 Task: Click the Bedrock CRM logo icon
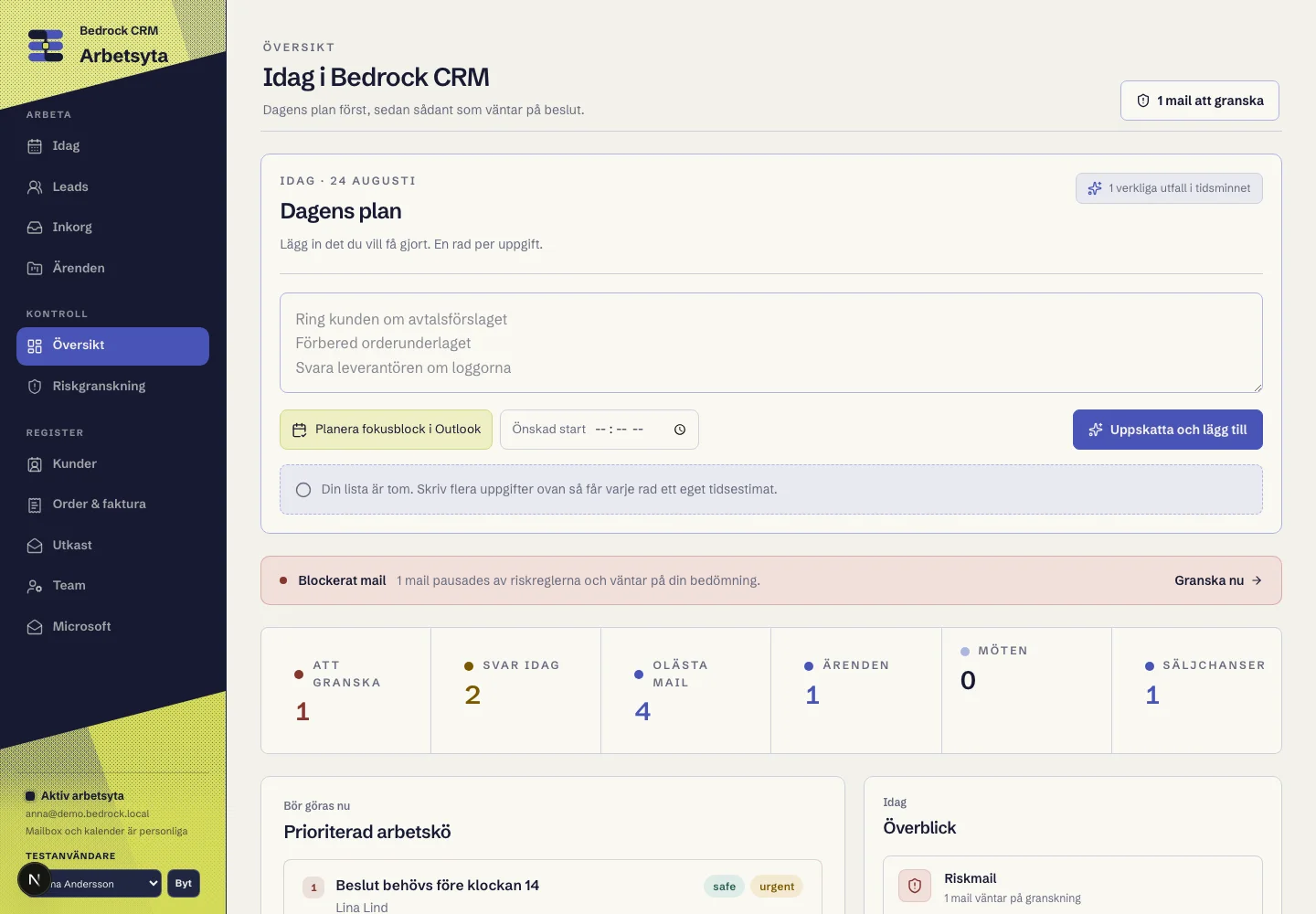(46, 46)
